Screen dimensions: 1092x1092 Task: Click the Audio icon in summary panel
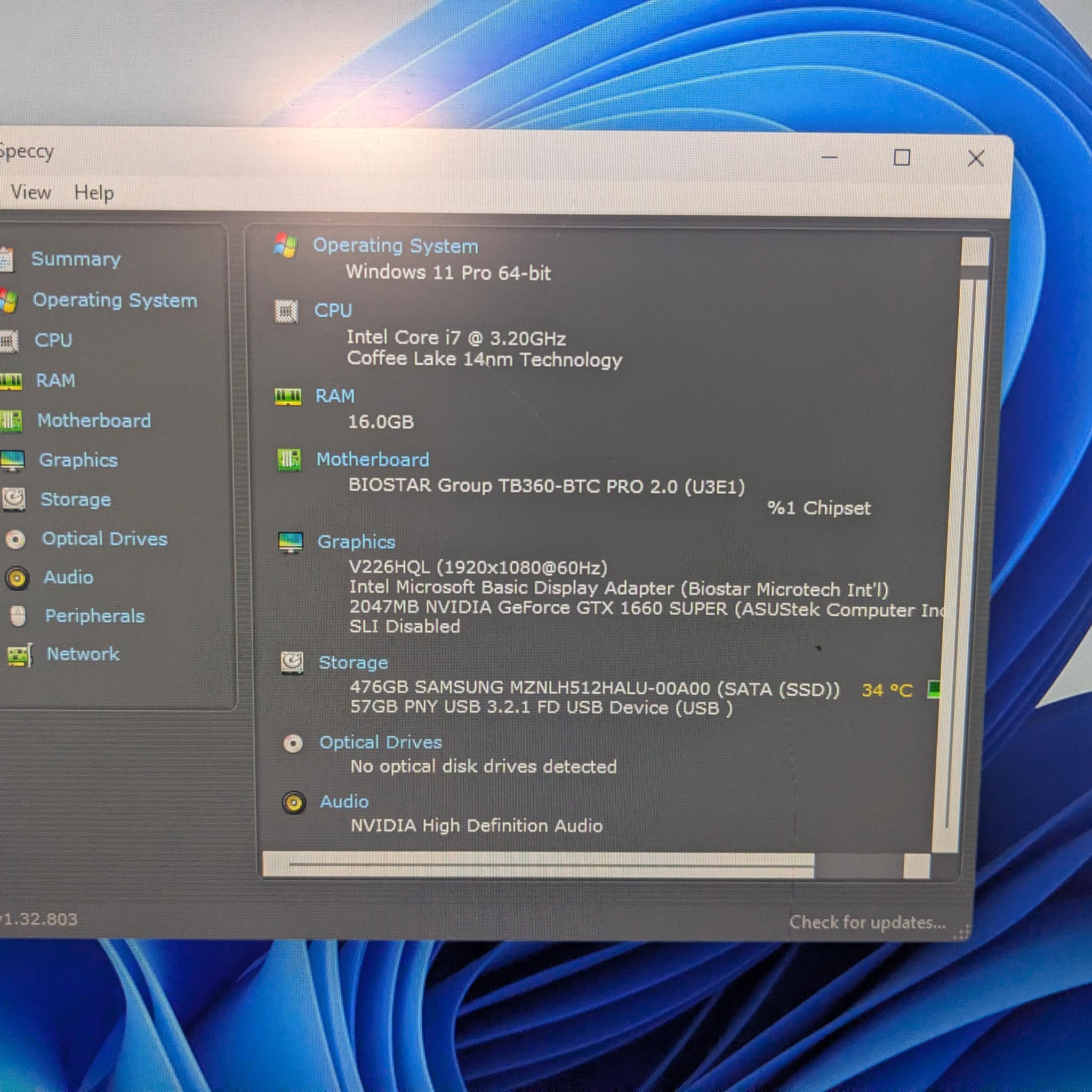tap(294, 802)
